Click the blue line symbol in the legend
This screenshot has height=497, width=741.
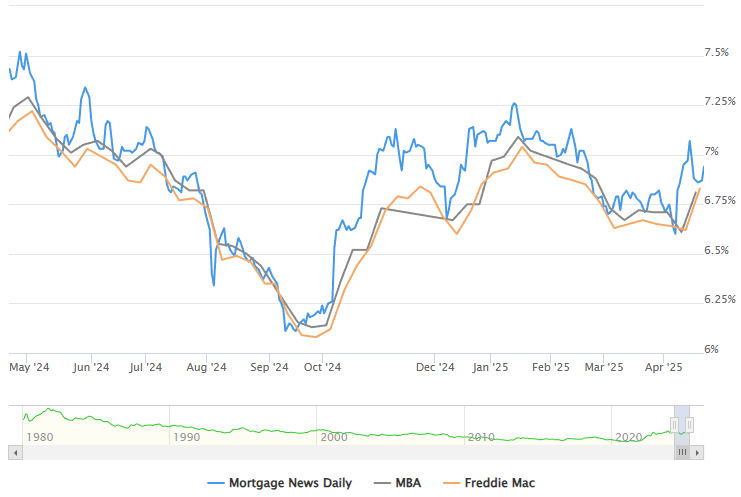pos(215,483)
